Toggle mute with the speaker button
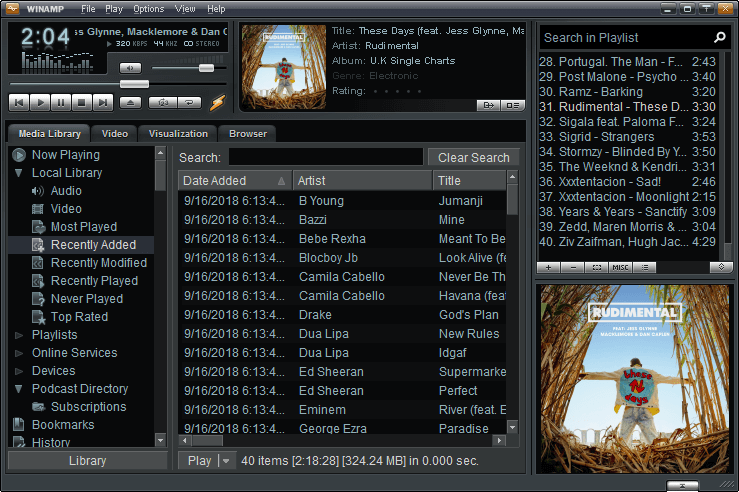 [131, 68]
